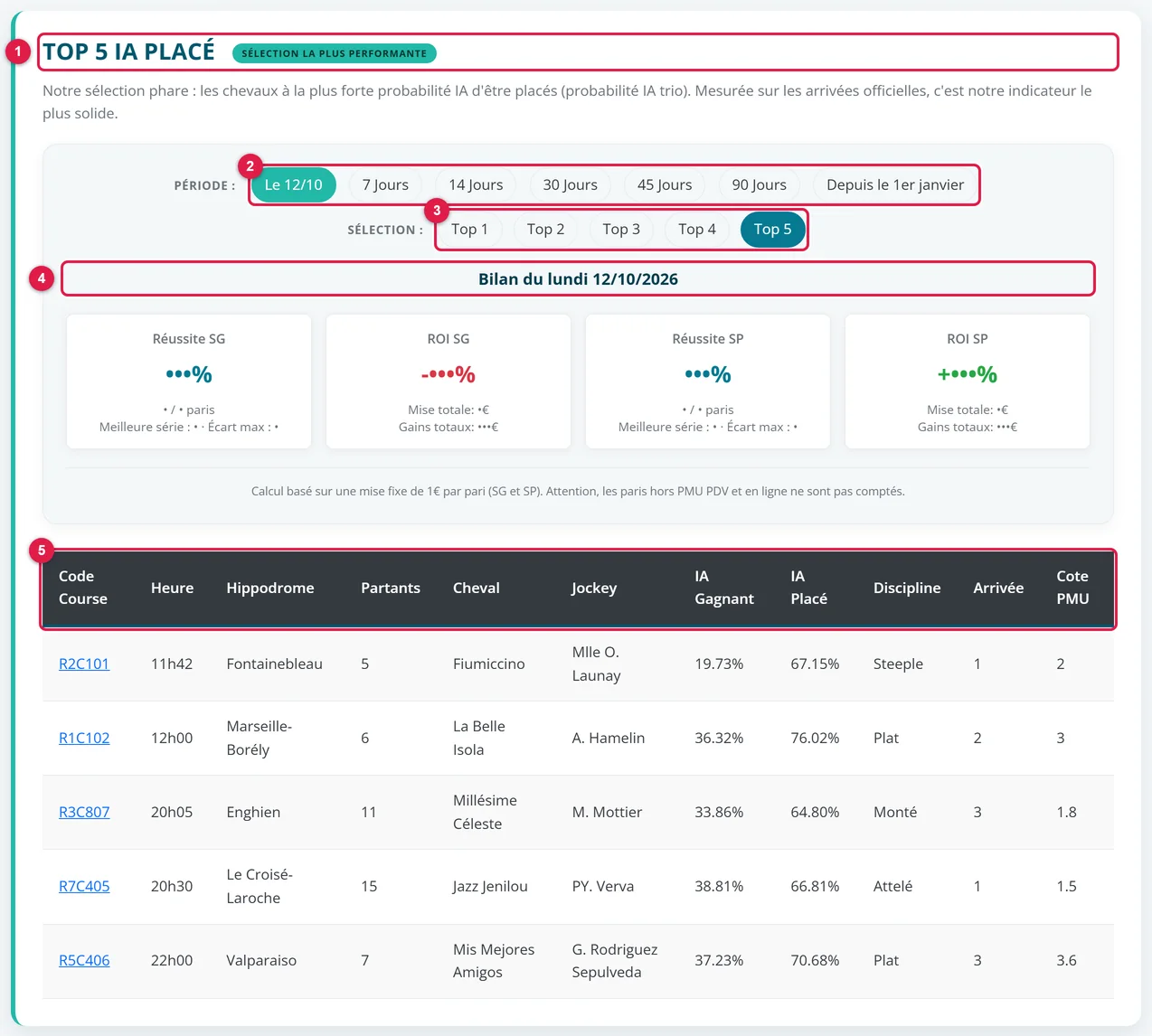Image resolution: width=1152 pixels, height=1036 pixels.
Task: Choose the Top 2 selection
Action: (x=545, y=229)
